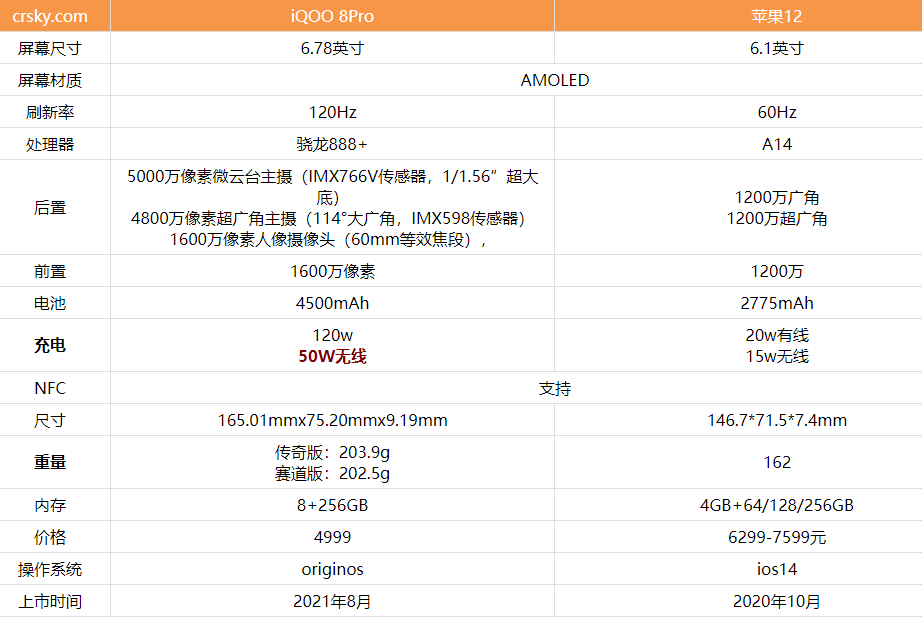
Task: Click the 4999 price cell
Action: pyautogui.click(x=332, y=537)
